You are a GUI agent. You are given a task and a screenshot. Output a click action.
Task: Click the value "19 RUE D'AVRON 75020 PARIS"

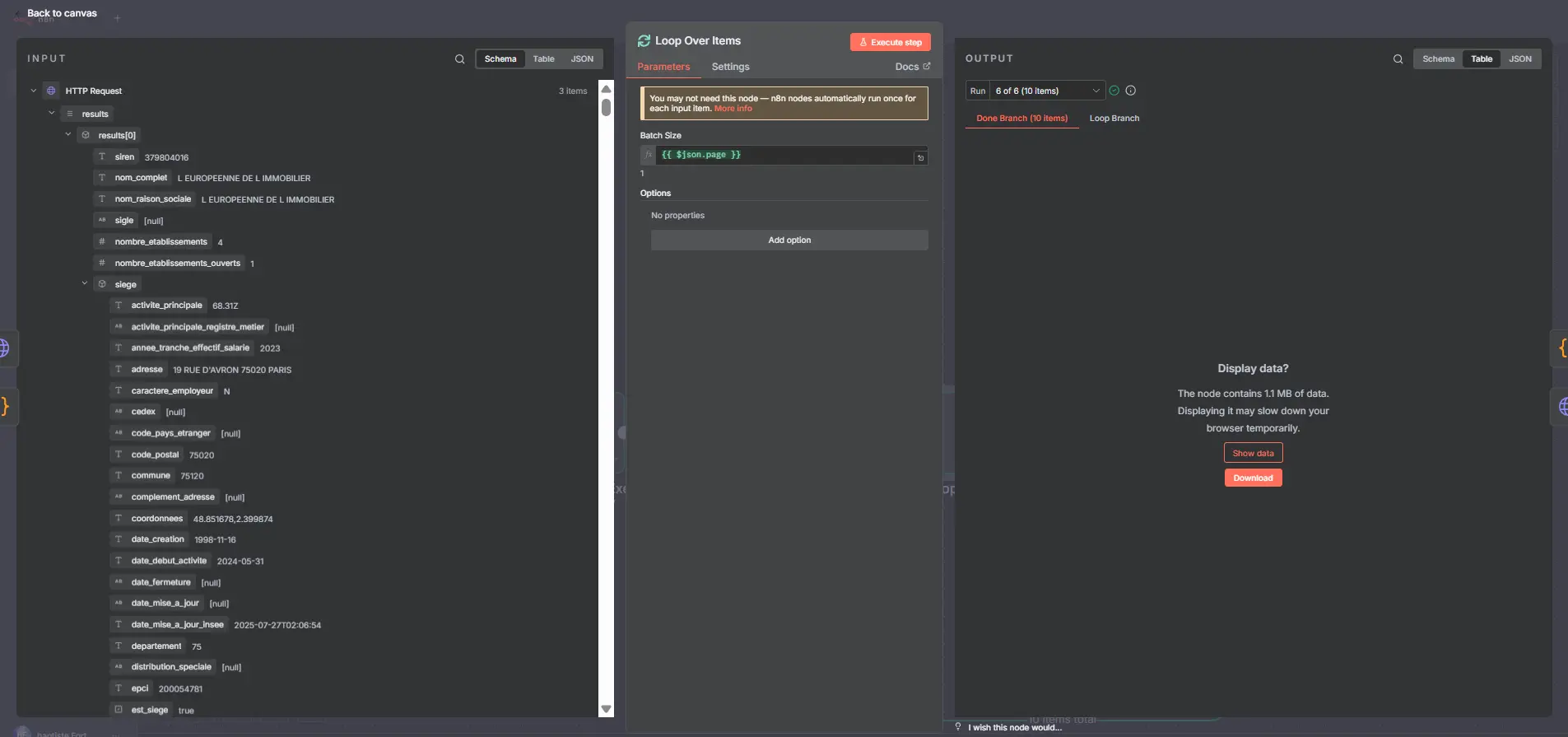[x=232, y=370]
